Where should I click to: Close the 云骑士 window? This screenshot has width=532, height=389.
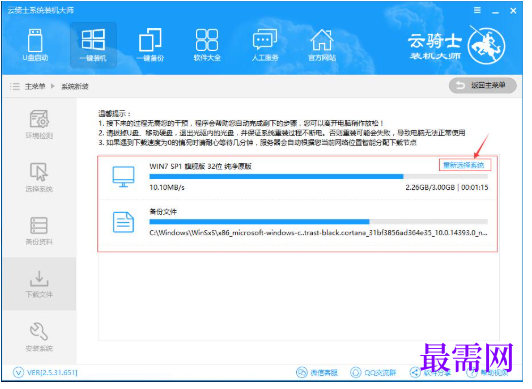click(513, 11)
